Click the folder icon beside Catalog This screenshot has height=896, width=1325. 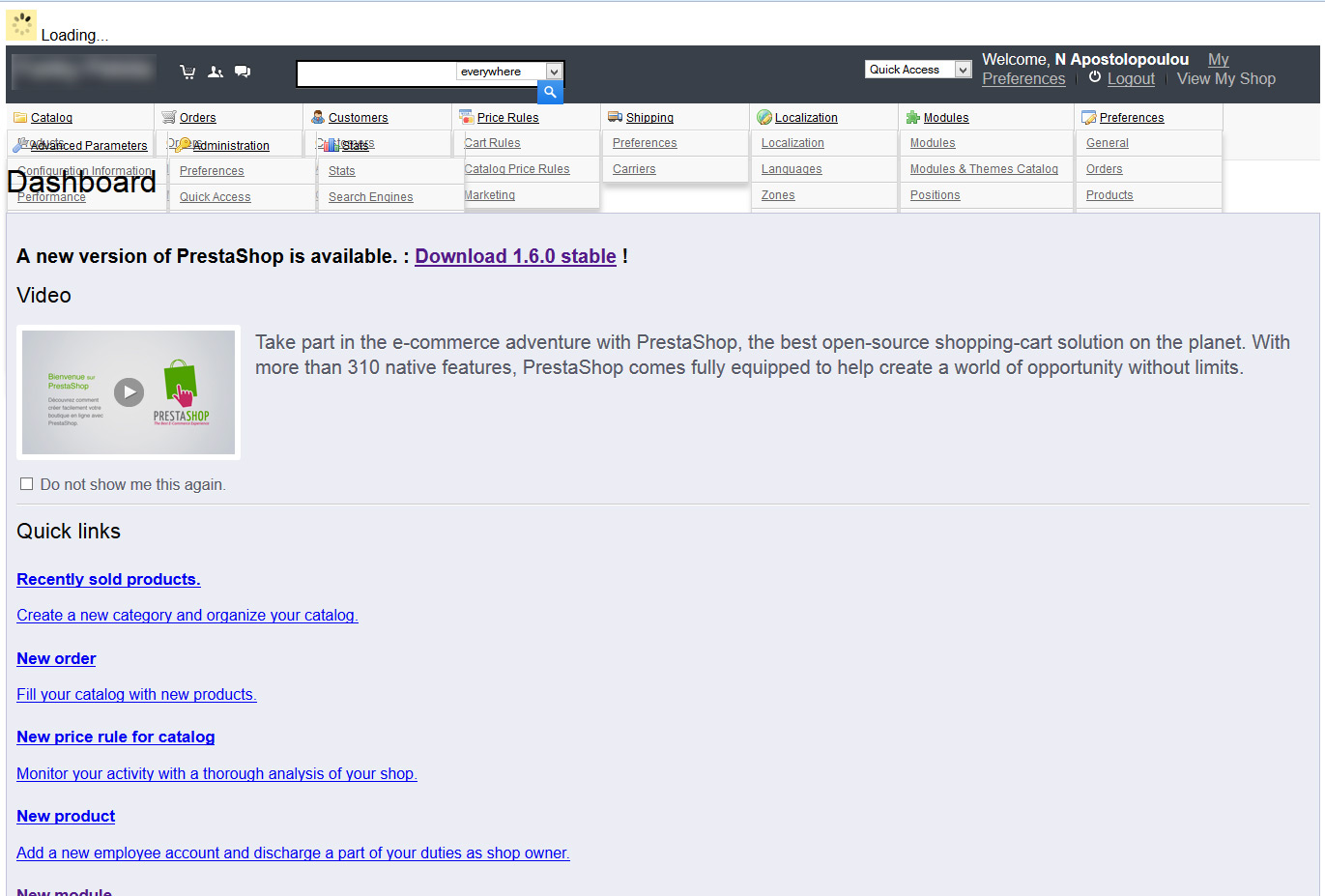coord(20,118)
